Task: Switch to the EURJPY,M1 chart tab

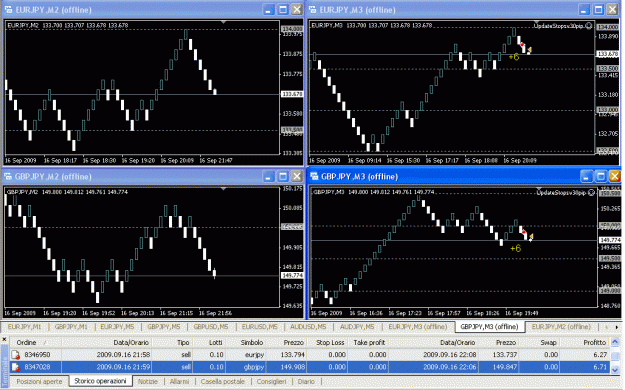Action: tap(25, 327)
